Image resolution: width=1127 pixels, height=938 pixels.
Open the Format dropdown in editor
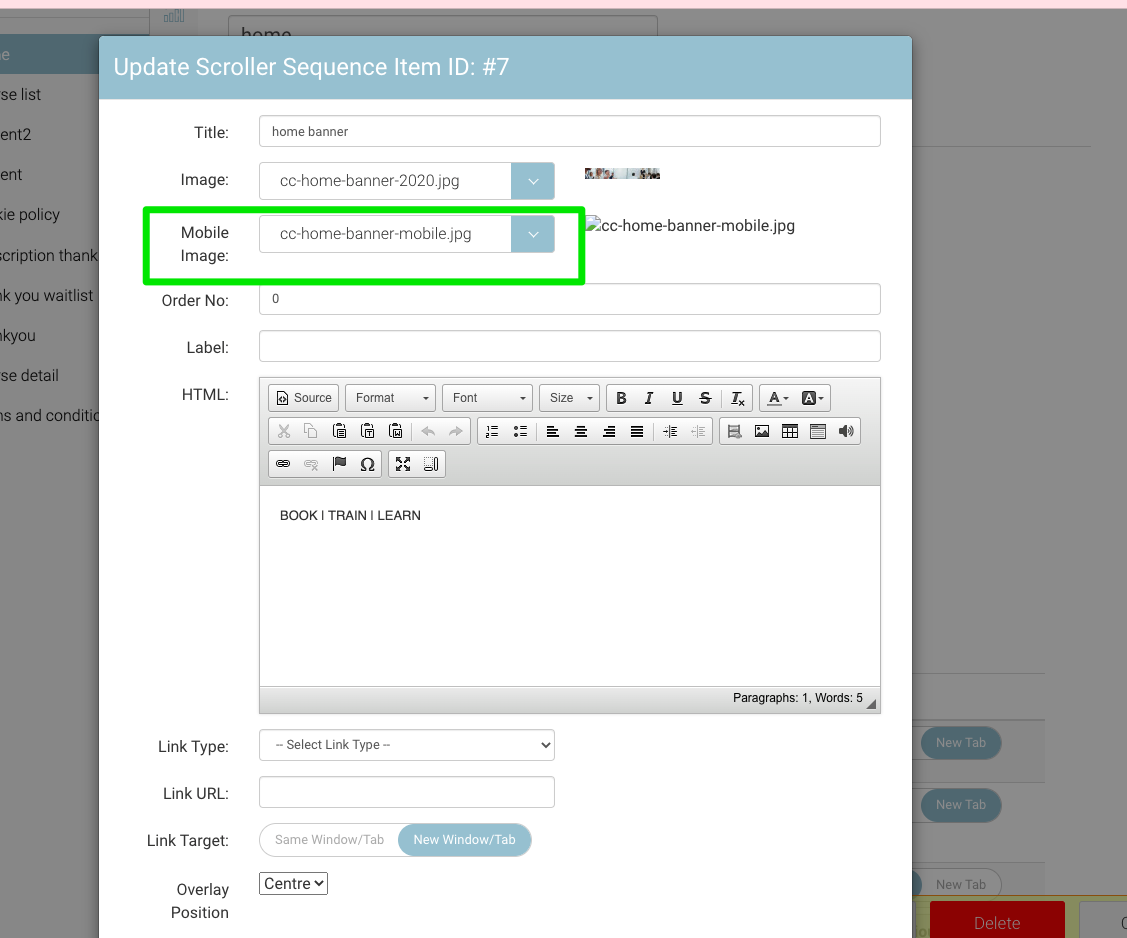(x=390, y=398)
